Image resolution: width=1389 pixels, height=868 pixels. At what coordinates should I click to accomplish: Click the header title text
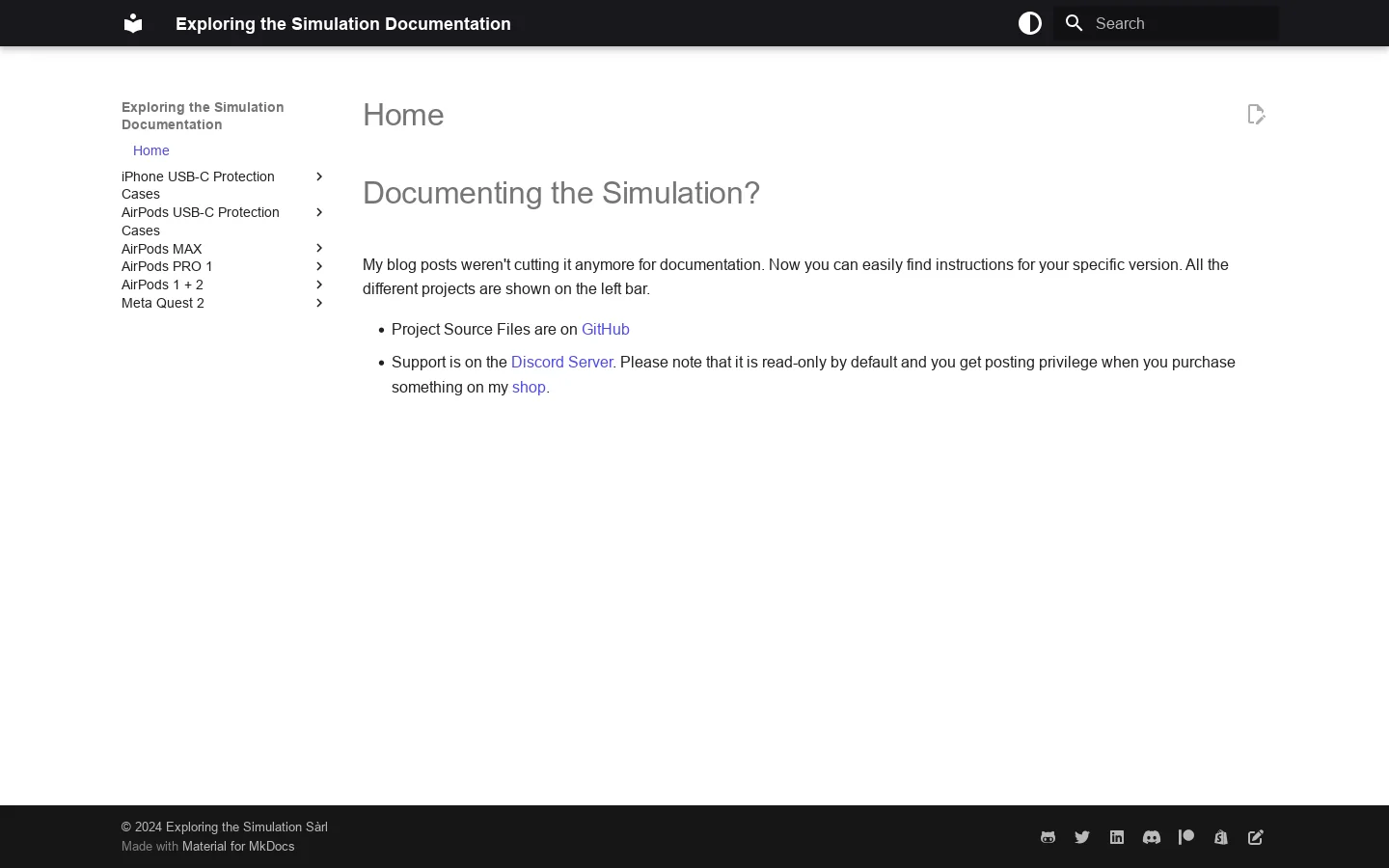pyautogui.click(x=343, y=23)
